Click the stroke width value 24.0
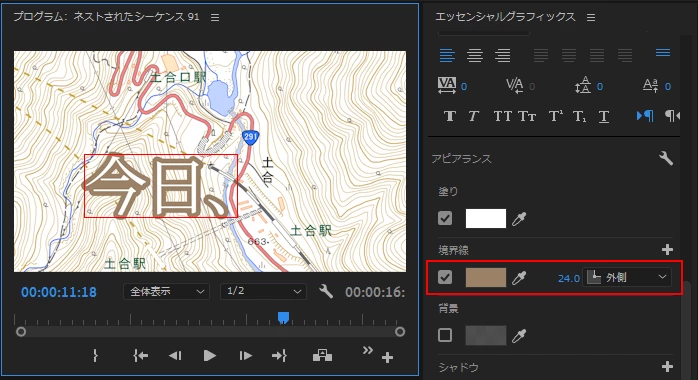 (568, 279)
